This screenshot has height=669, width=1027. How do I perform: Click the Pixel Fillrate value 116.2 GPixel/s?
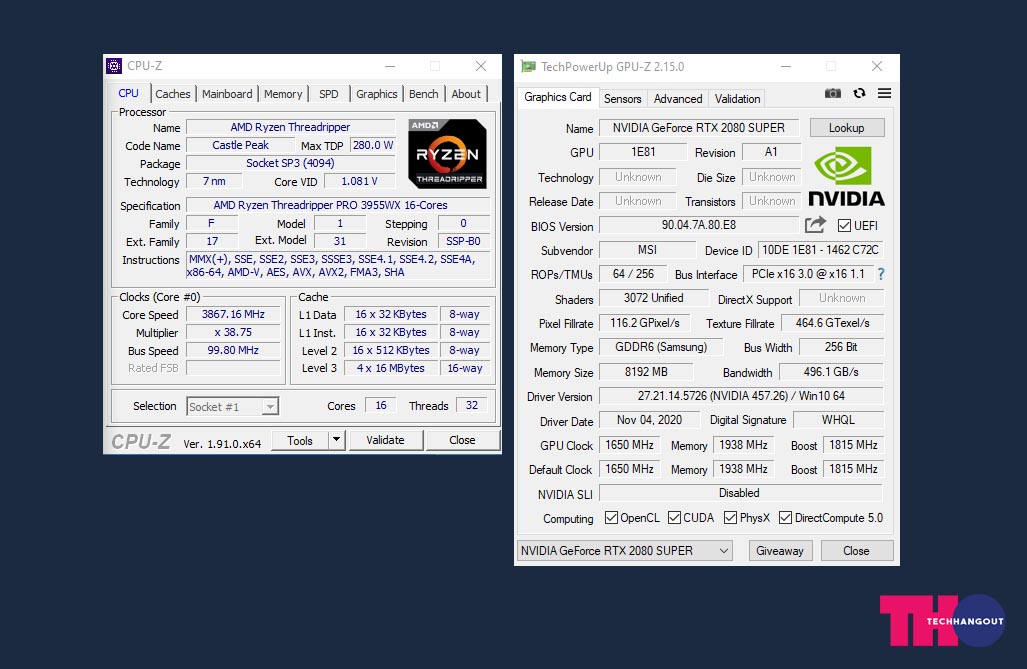[645, 322]
